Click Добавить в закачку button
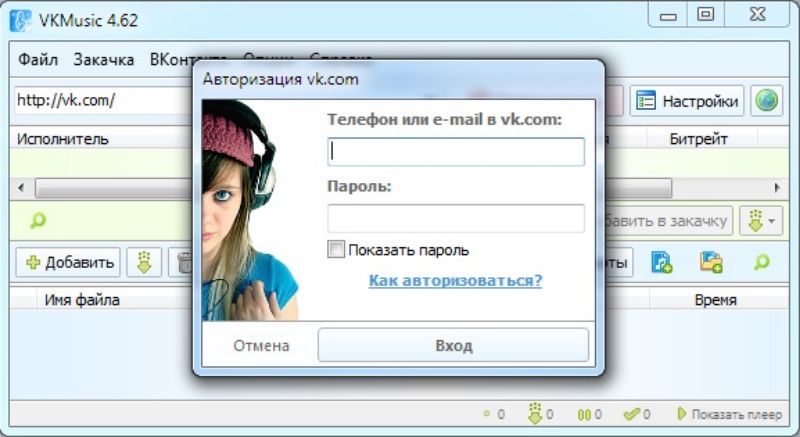 (669, 221)
